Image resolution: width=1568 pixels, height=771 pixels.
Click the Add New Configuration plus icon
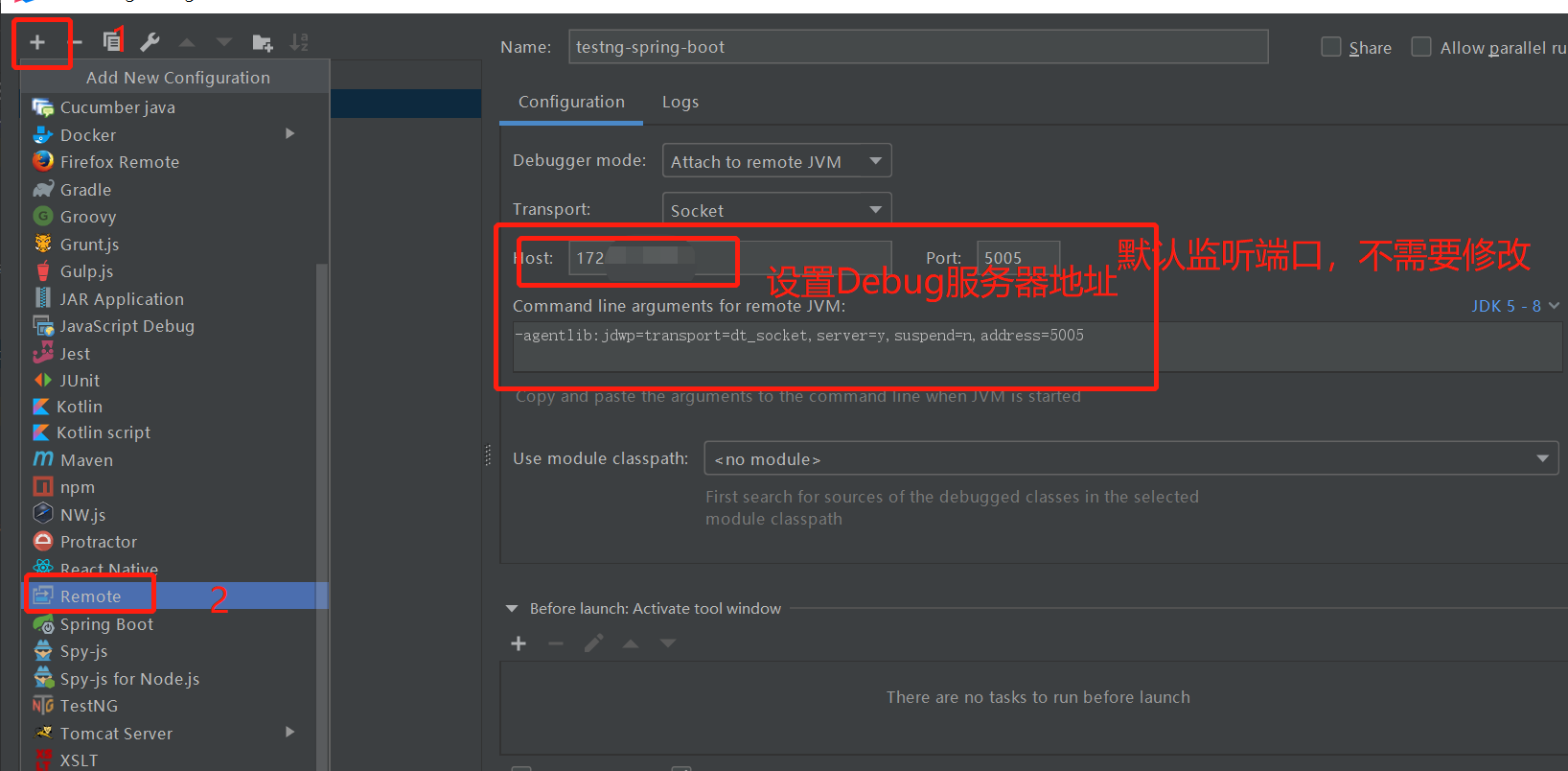(37, 42)
